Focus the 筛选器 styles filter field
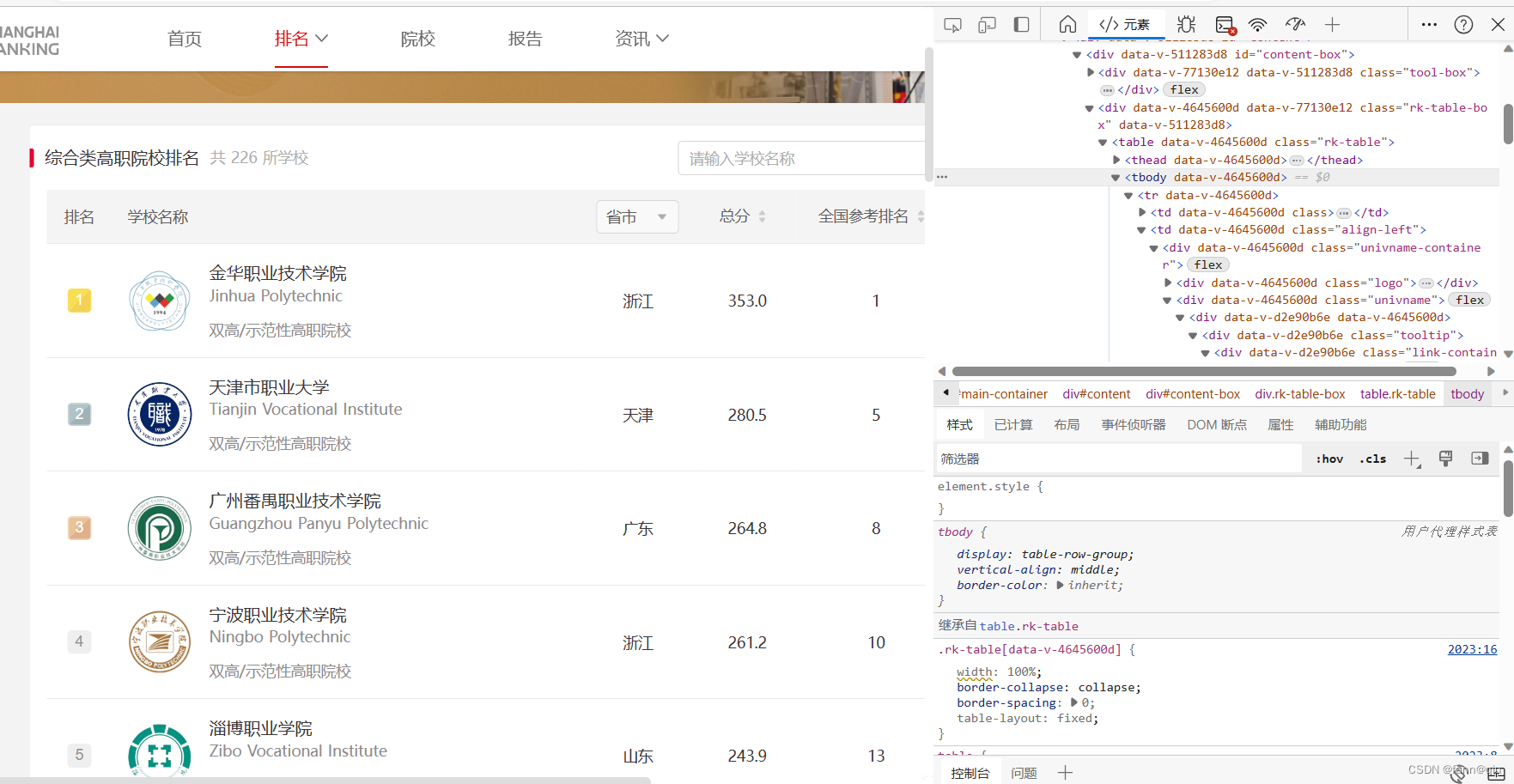The image size is (1514, 784). click(1118, 459)
